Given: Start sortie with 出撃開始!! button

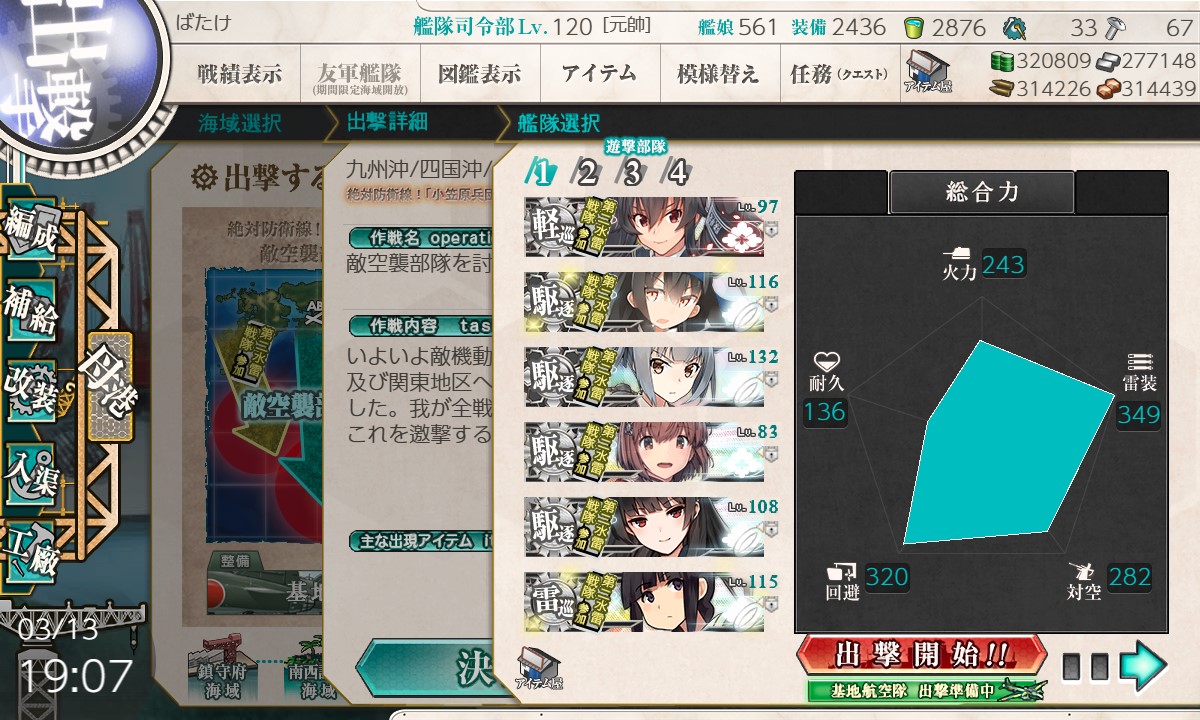Looking at the screenshot, I should point(921,656).
